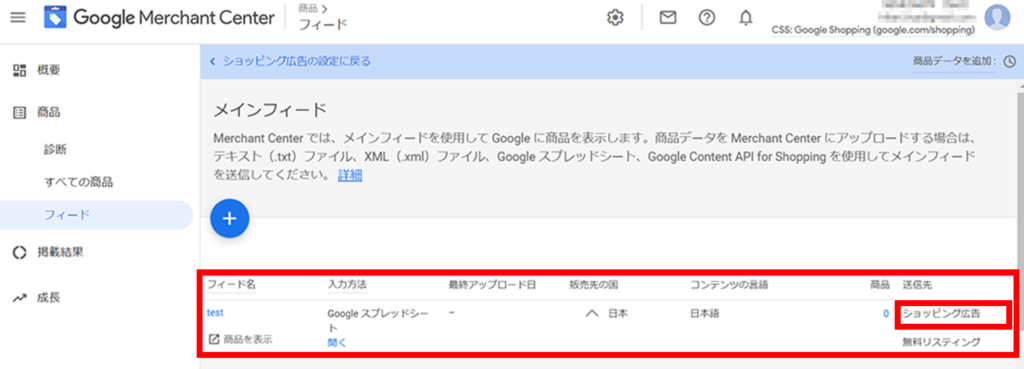1024x369 pixels.
Task: Open 診断 under 商品
Action: [x=55, y=150]
